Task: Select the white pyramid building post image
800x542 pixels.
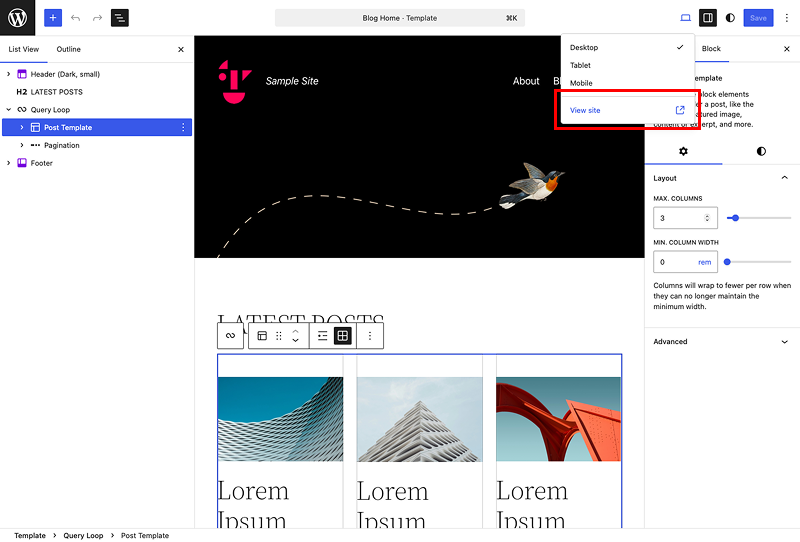Action: (419, 419)
